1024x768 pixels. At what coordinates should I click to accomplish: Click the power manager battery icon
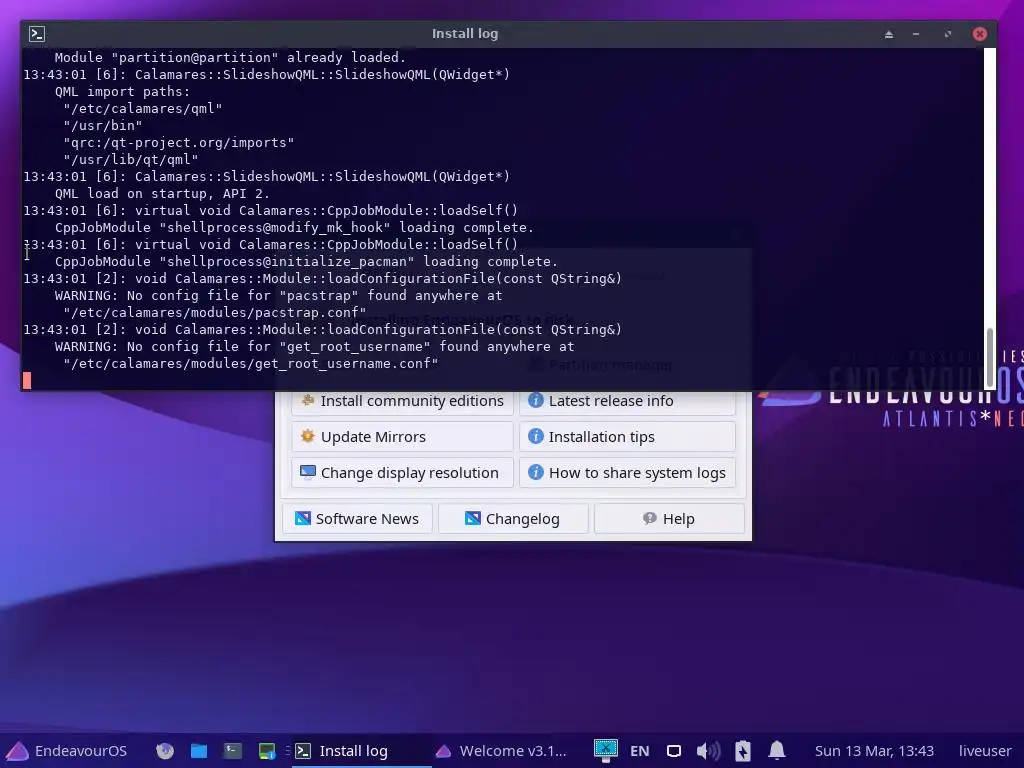[743, 751]
